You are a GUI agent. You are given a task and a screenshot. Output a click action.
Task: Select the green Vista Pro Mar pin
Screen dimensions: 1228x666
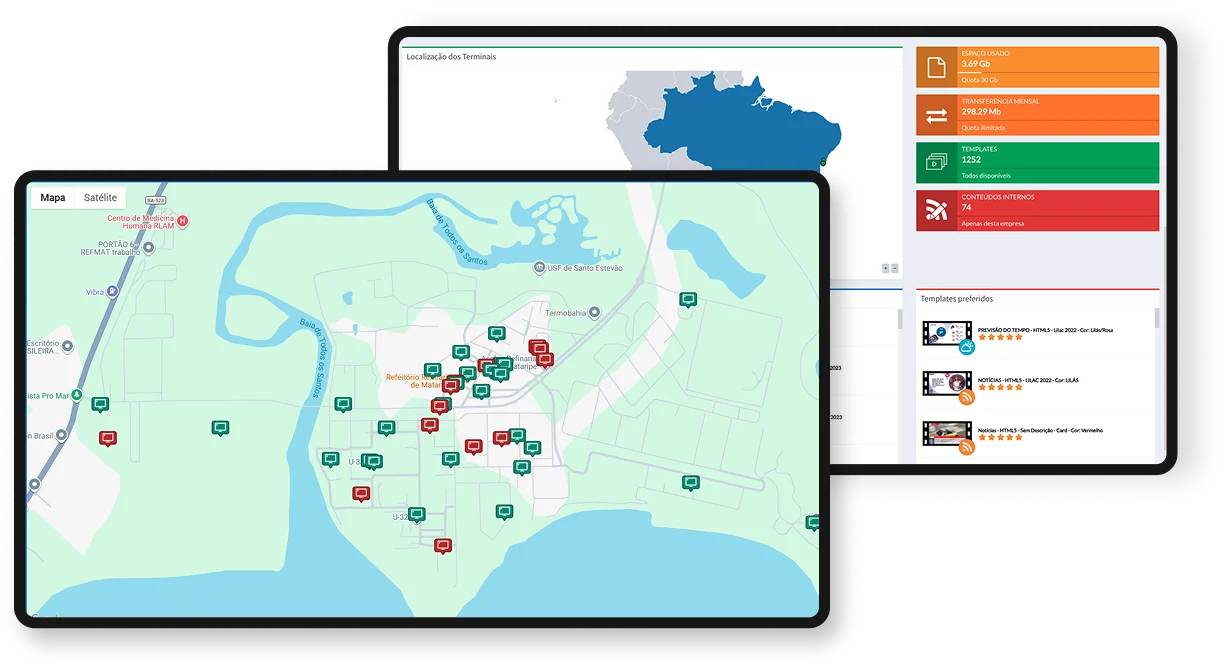[77, 395]
